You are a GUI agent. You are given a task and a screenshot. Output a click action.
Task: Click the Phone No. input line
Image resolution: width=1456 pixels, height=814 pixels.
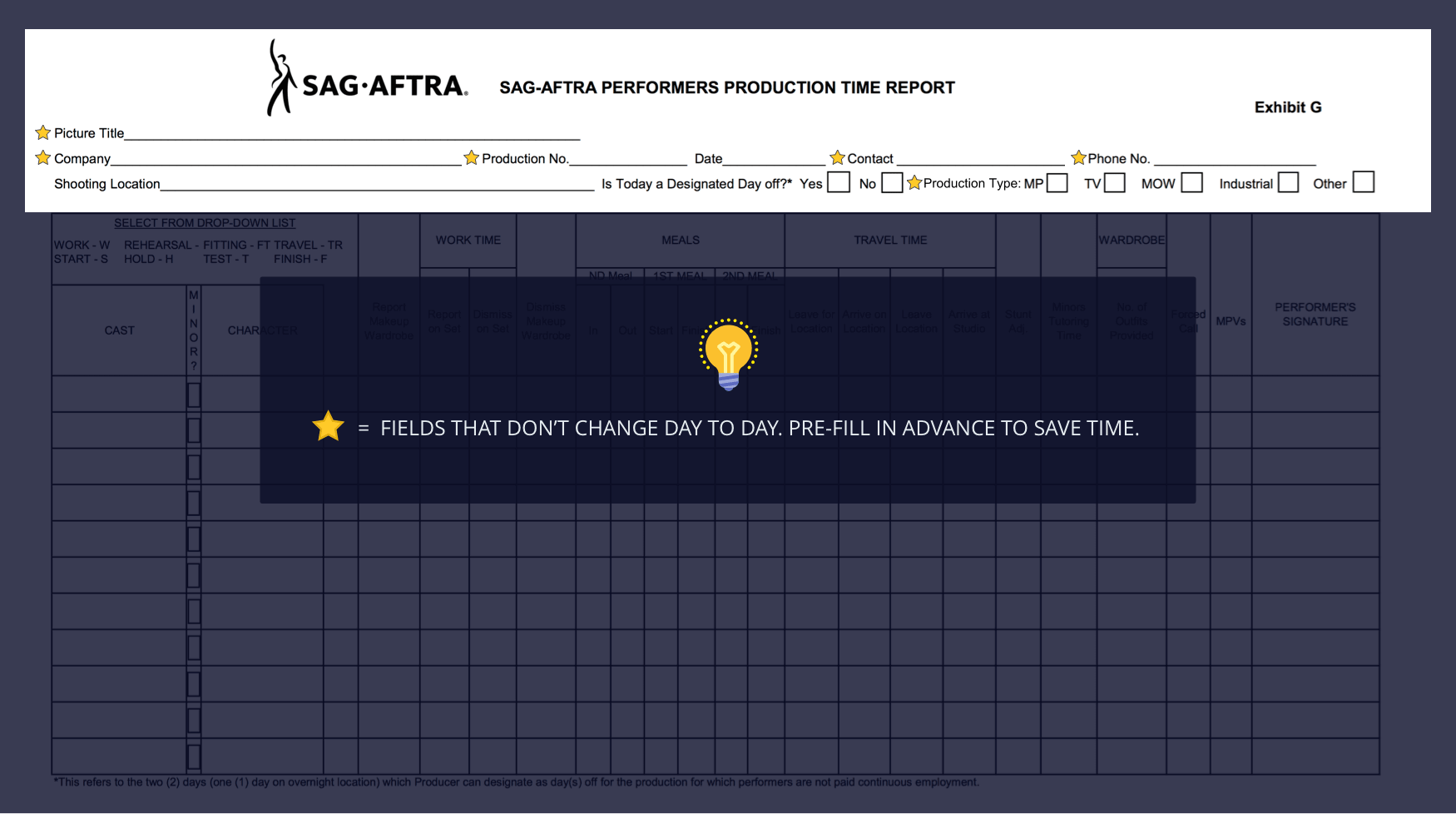point(1236,158)
